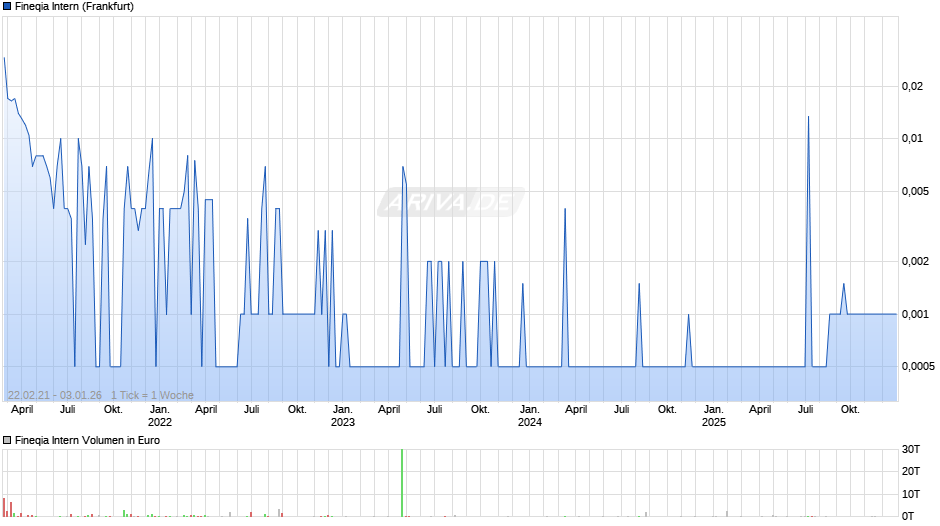Click the blue Fineqia Intern legend square
This screenshot has width=940, height=526.
click(x=7, y=7)
